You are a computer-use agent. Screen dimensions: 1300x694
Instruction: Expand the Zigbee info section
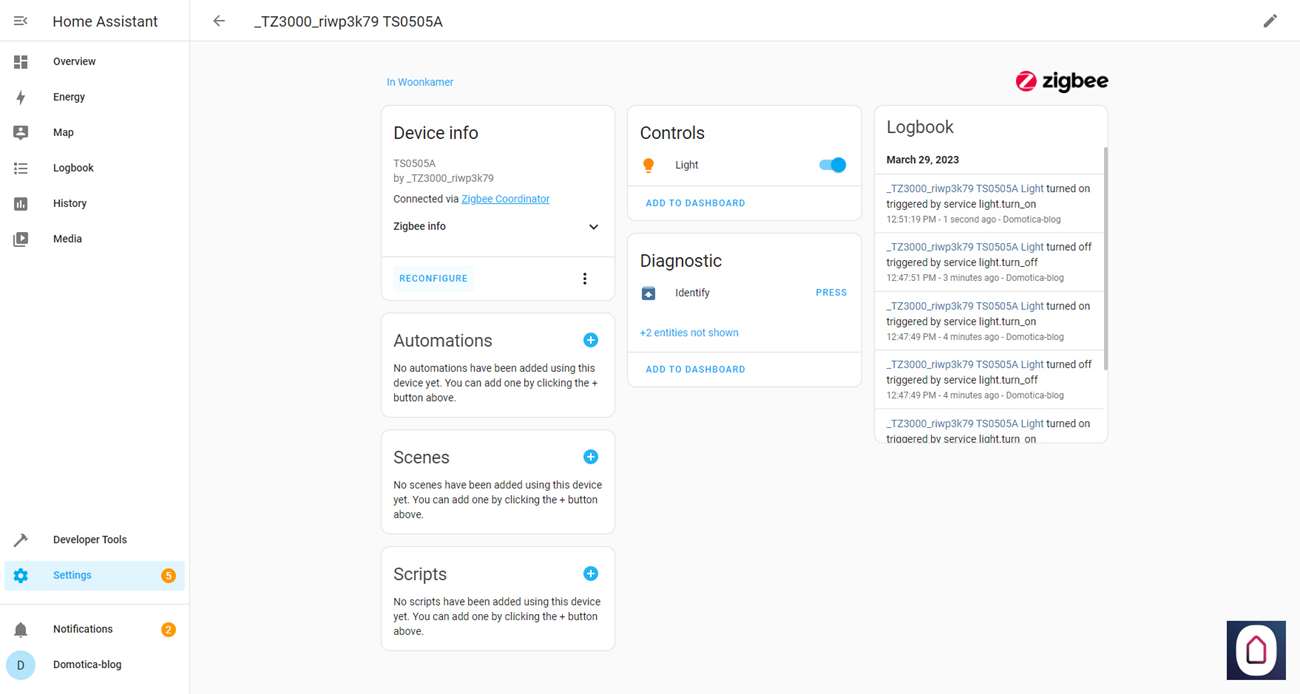pos(593,227)
